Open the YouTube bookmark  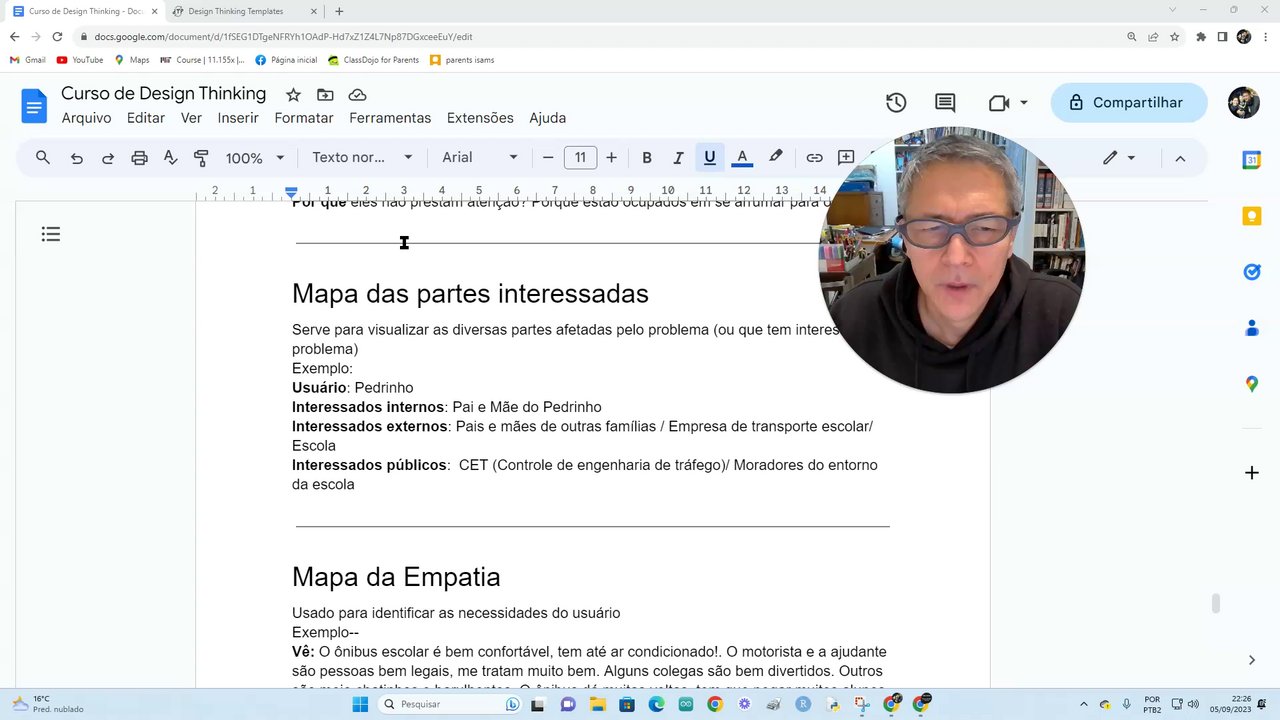80,60
